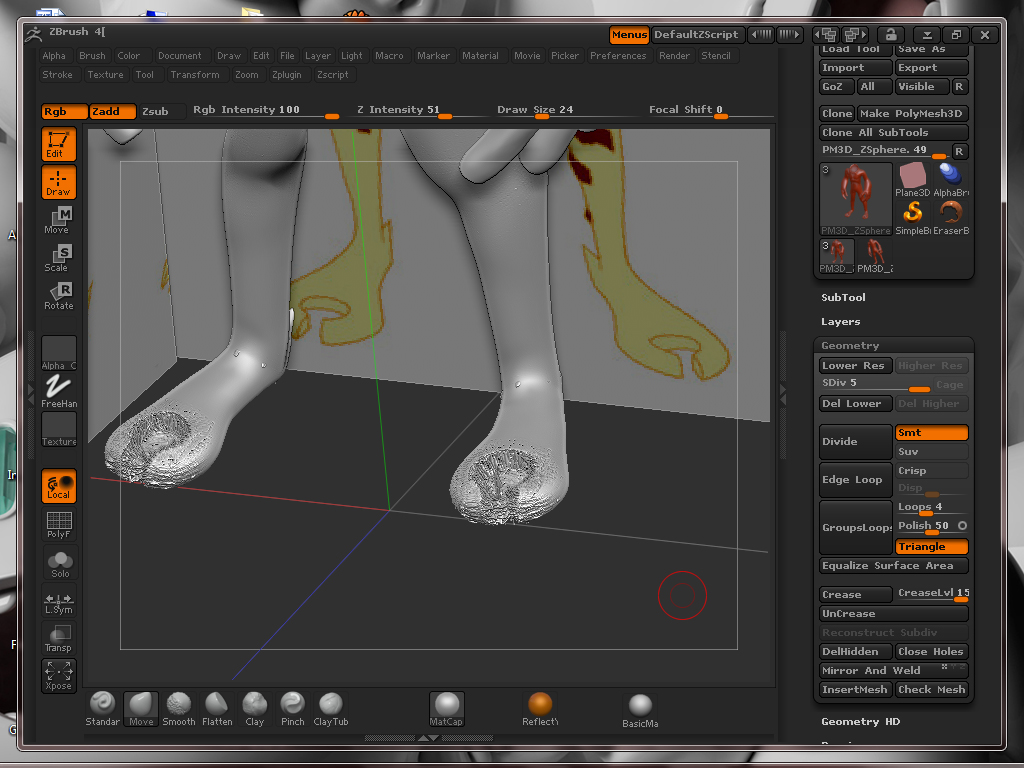Select the Scale transform tool
Viewport: 1024px width, 768px height.
coord(59,258)
